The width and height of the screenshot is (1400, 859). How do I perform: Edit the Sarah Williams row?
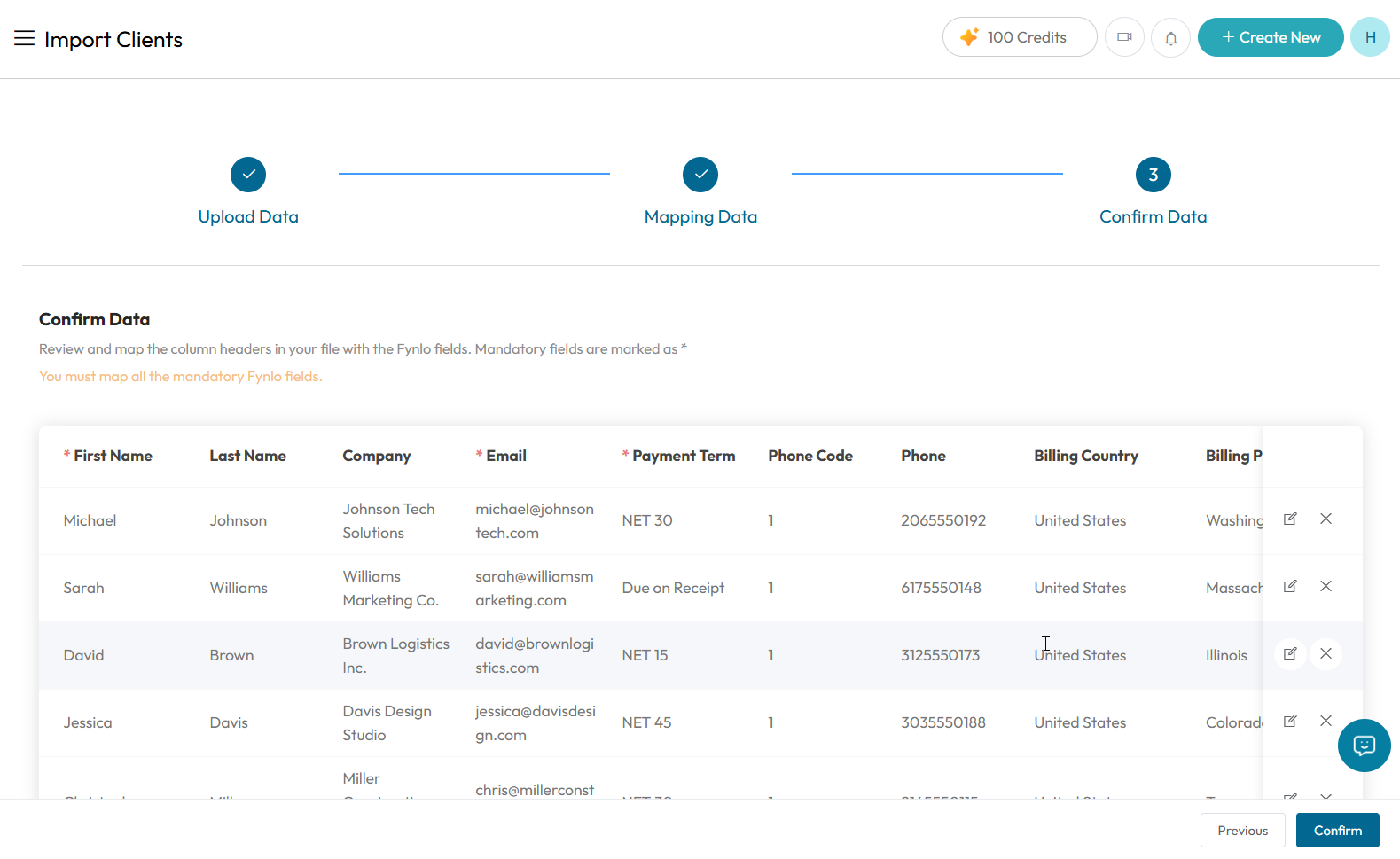(x=1290, y=586)
